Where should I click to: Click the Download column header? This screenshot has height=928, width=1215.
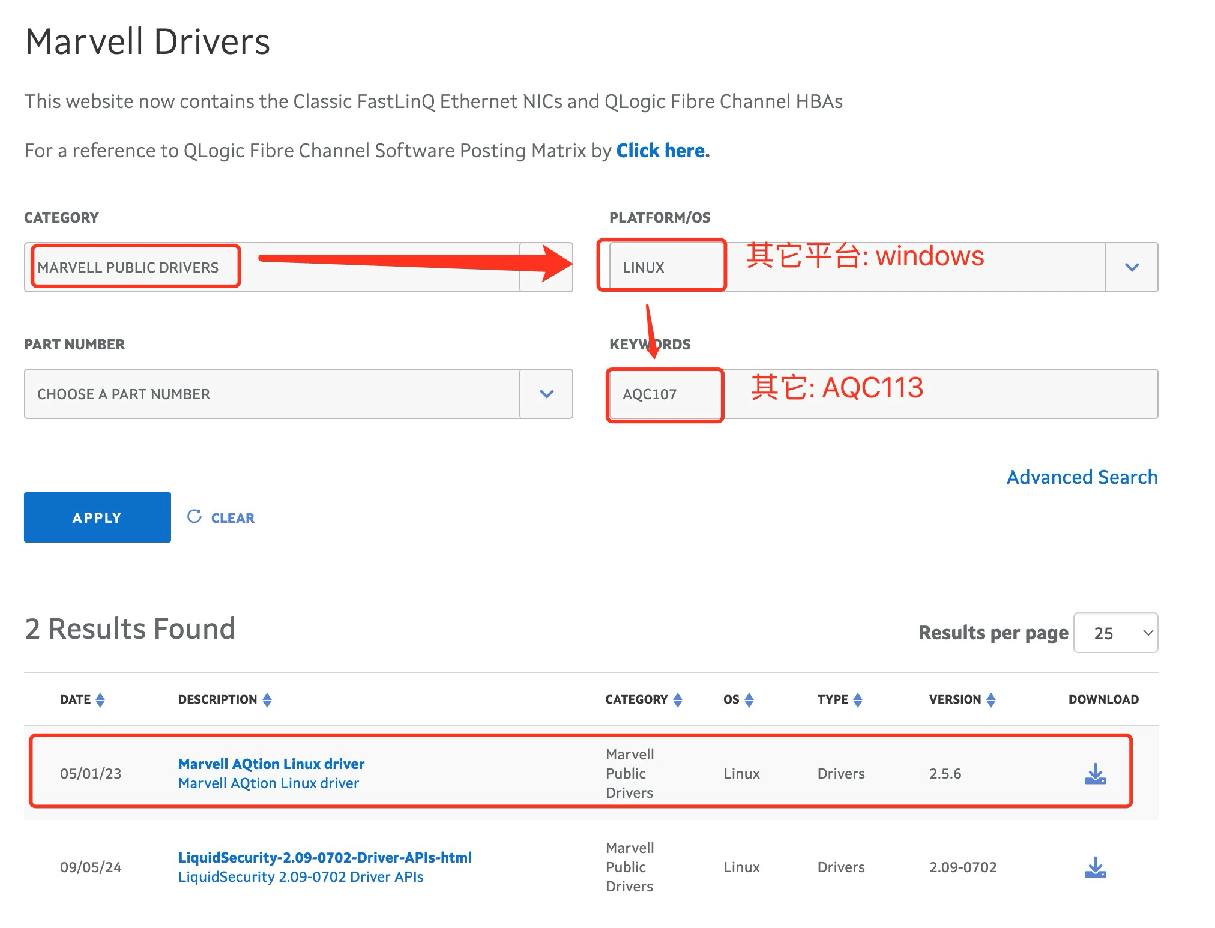(1104, 700)
